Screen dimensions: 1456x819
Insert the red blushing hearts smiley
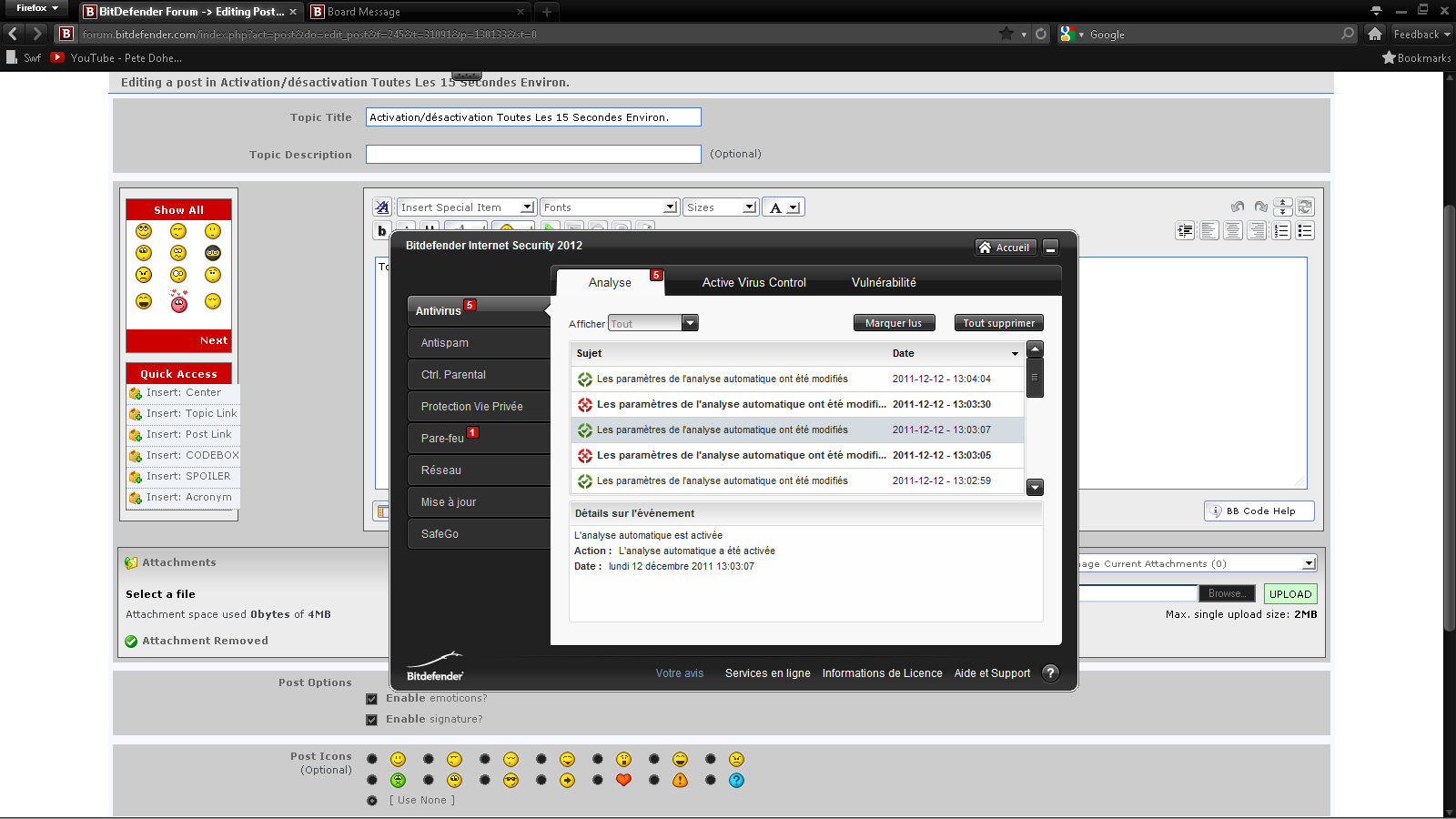click(x=178, y=301)
